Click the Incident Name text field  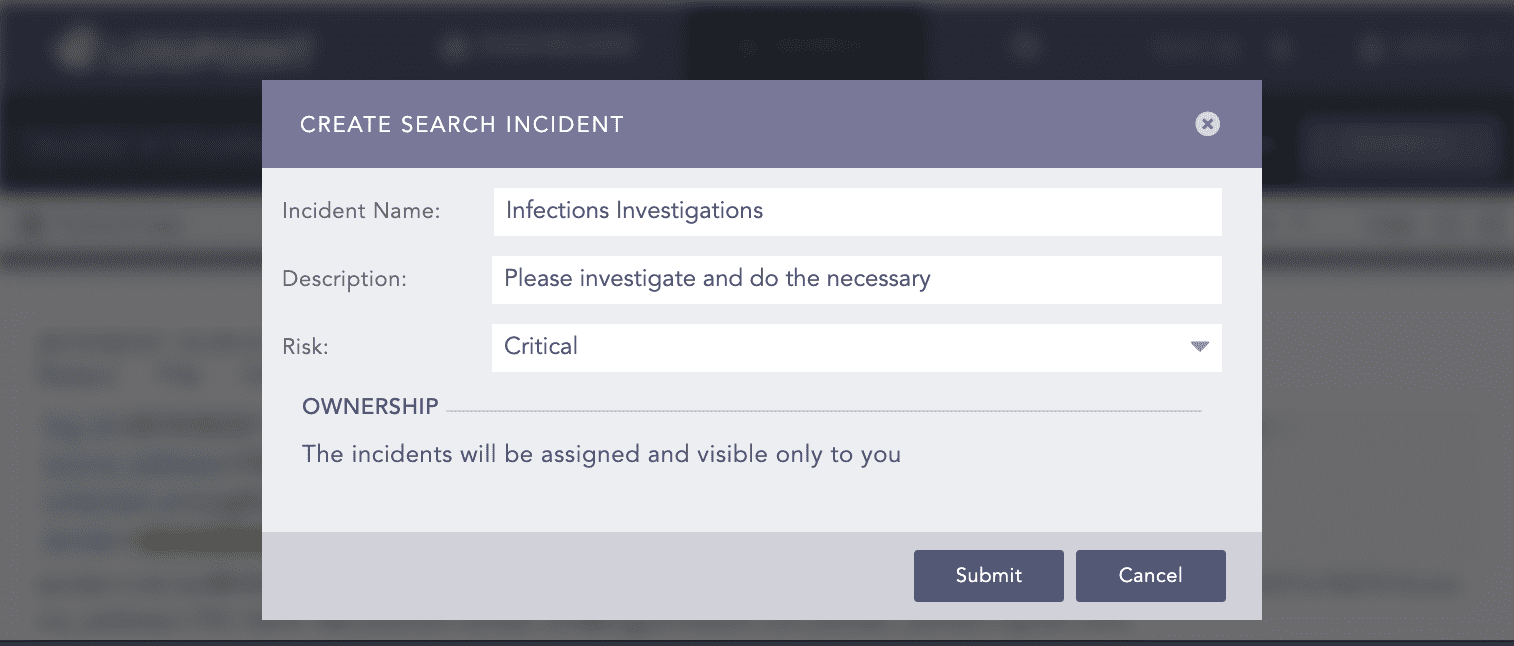coord(857,211)
